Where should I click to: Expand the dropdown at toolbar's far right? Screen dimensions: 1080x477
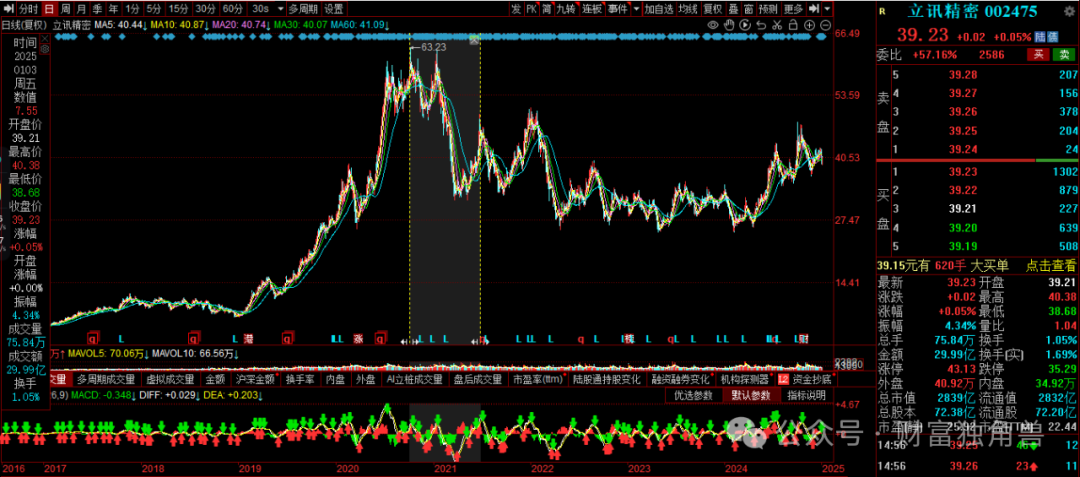point(826,8)
